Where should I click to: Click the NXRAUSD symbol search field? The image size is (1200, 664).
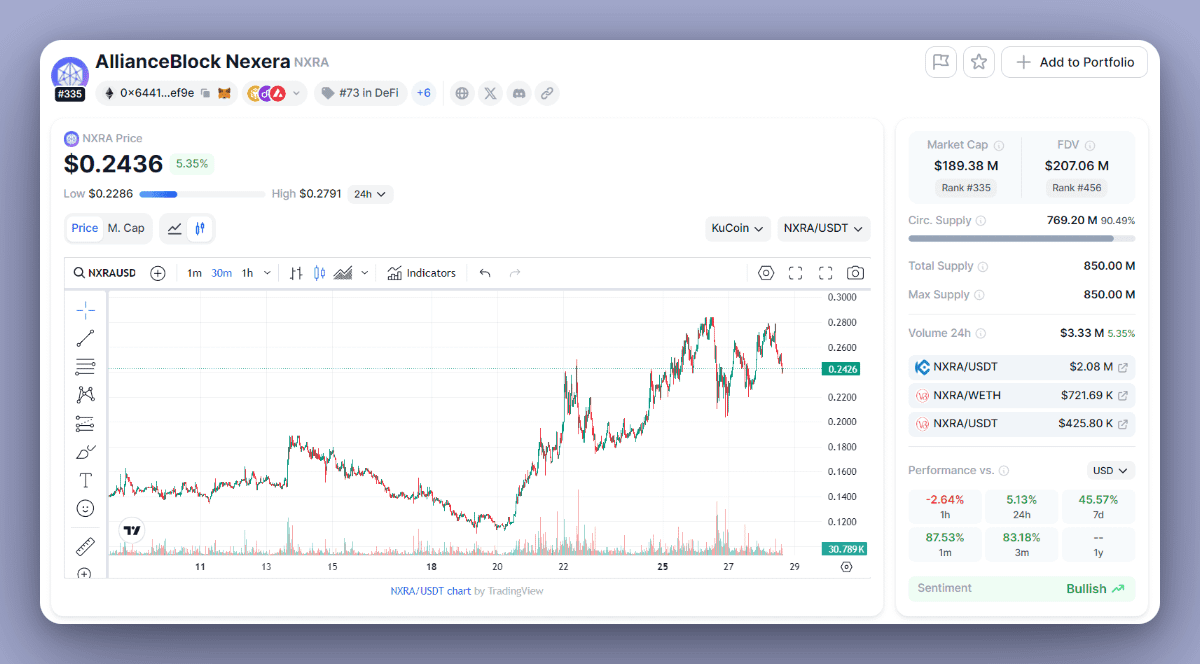click(x=104, y=273)
